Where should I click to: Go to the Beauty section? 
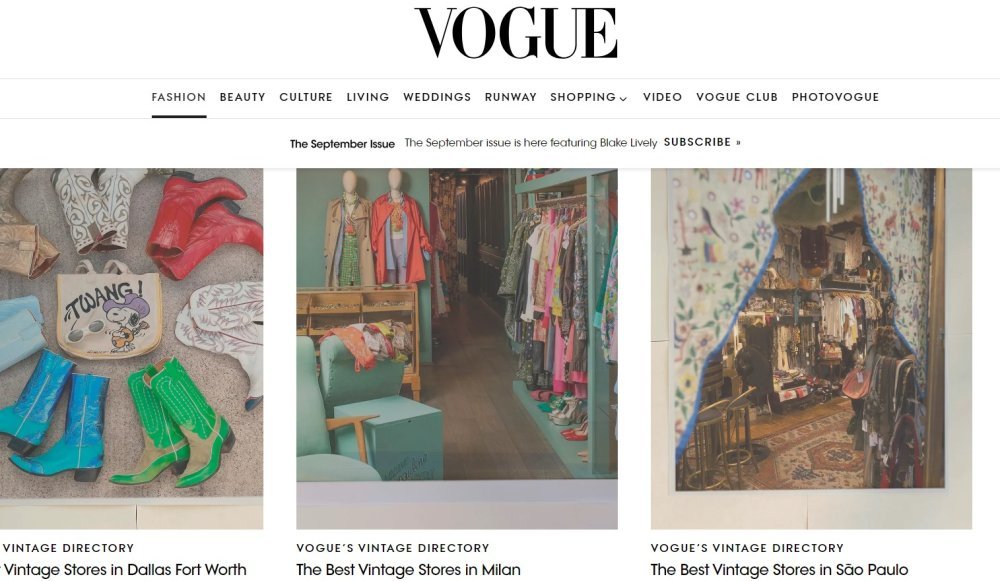[x=242, y=97]
